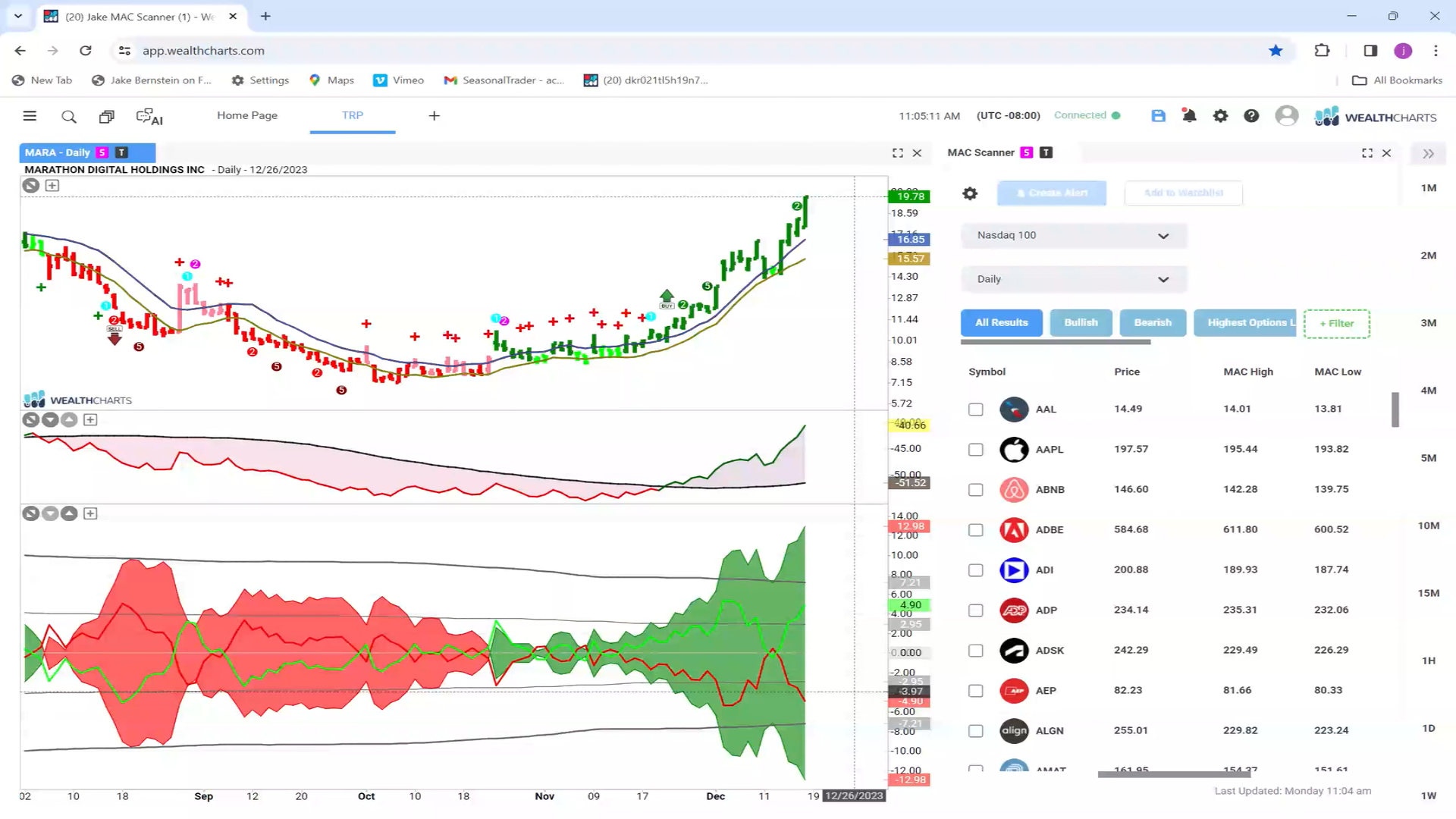Select the ADP row checkbox
Image resolution: width=1456 pixels, height=819 pixels.
(x=976, y=610)
